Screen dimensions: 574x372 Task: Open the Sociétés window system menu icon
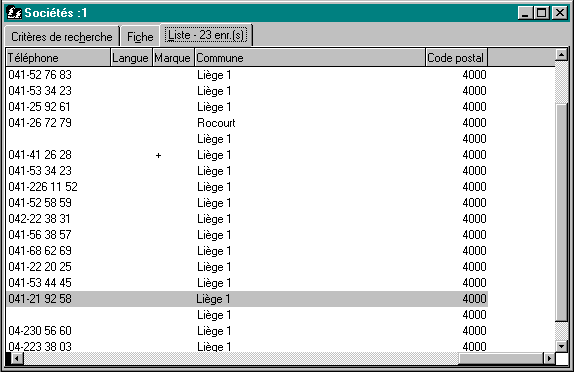coord(14,13)
